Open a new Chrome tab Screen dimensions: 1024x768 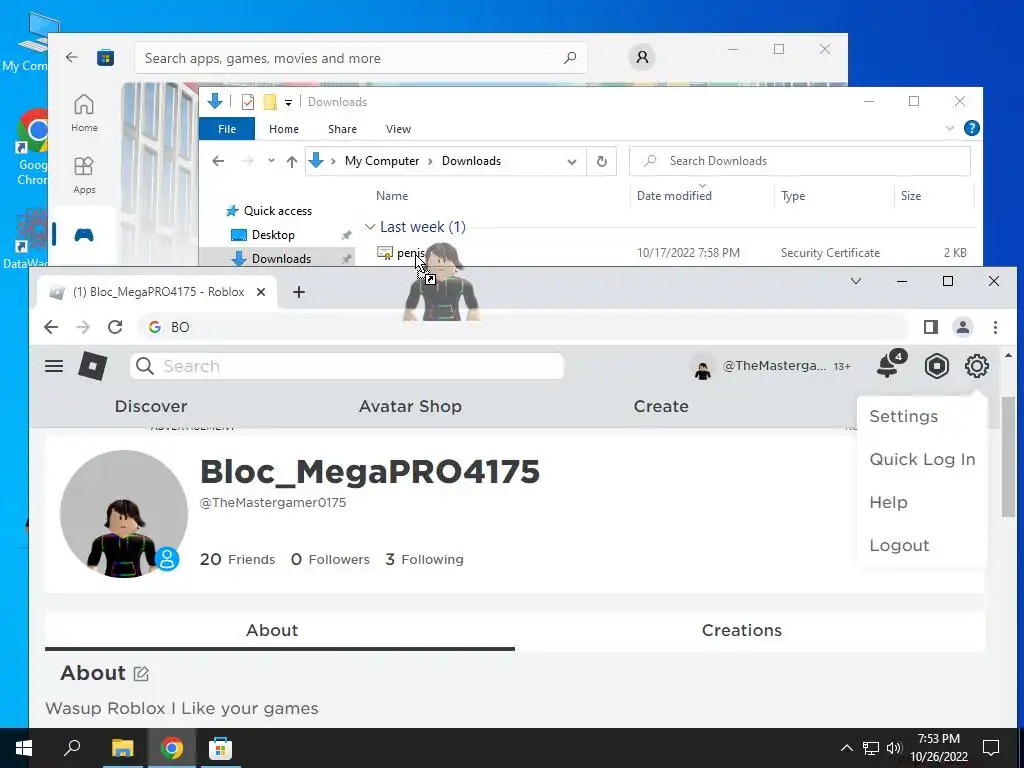click(x=299, y=292)
